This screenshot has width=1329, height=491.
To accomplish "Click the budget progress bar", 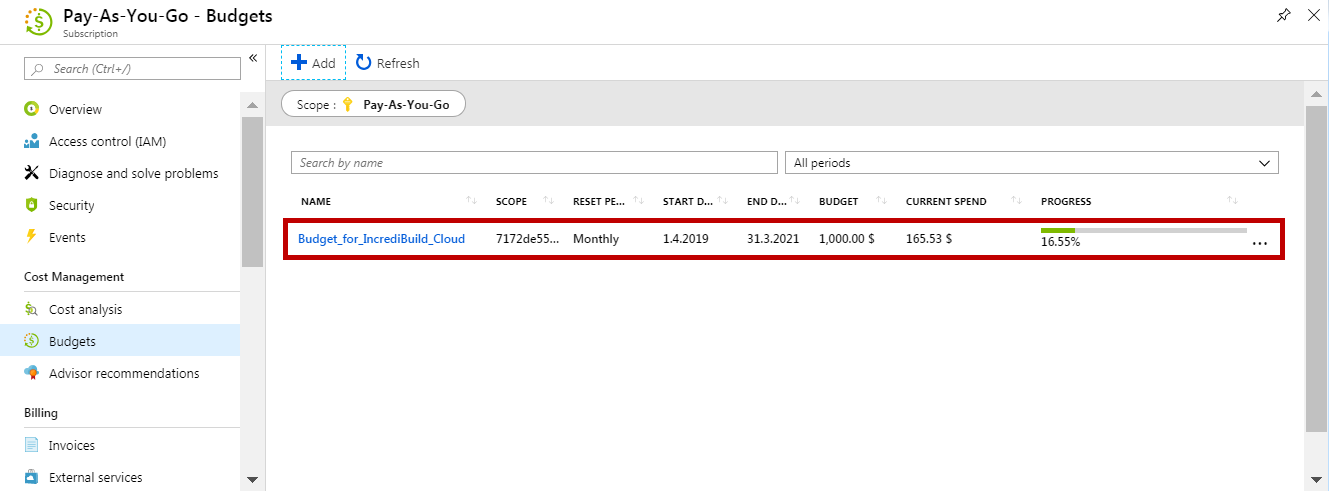I will pos(1143,230).
